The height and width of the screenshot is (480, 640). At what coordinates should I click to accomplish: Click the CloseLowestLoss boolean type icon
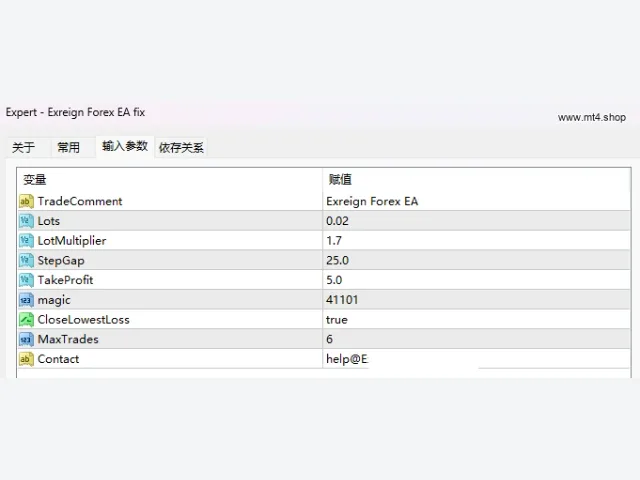(x=26, y=320)
